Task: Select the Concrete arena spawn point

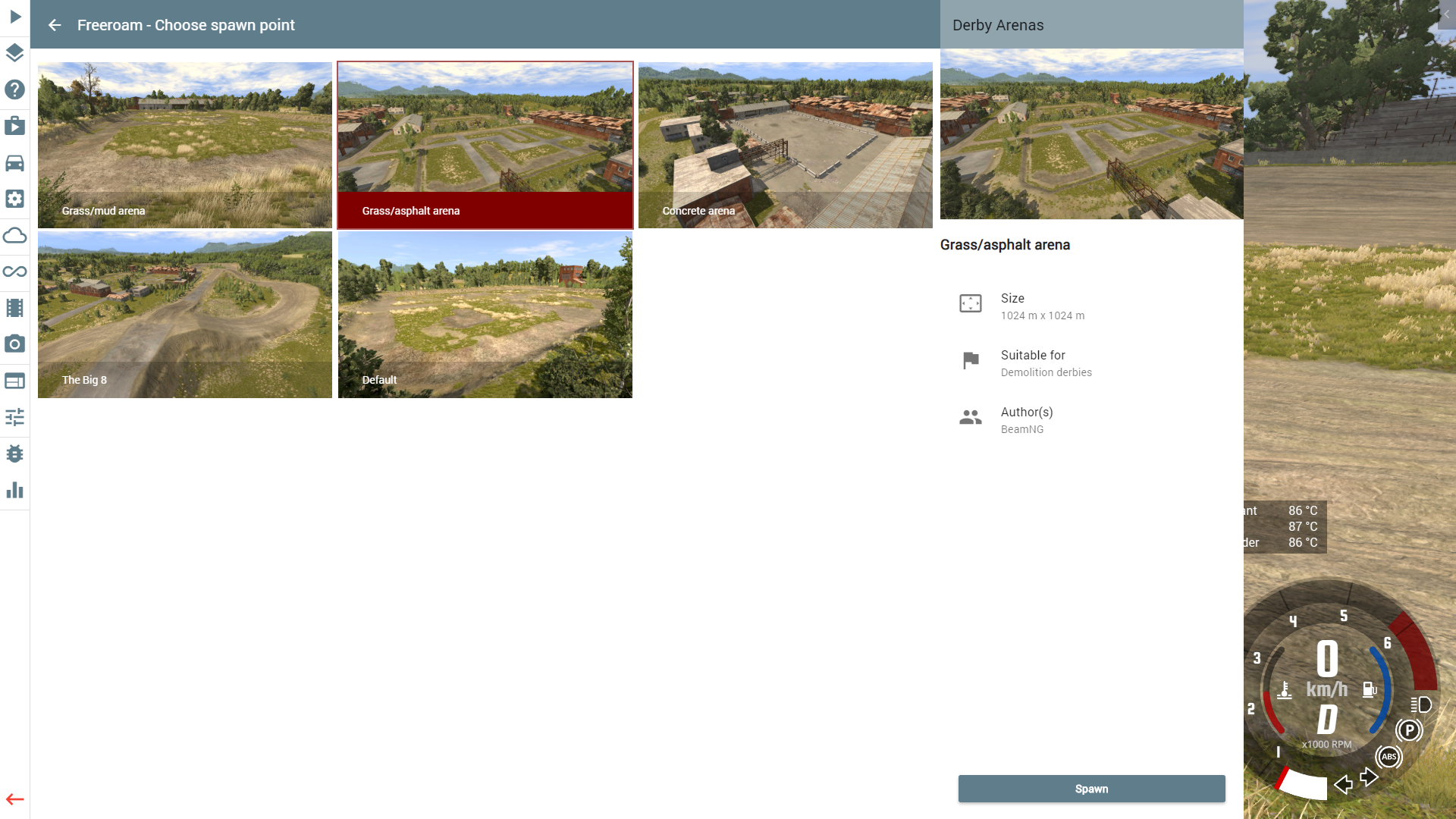Action: [786, 145]
